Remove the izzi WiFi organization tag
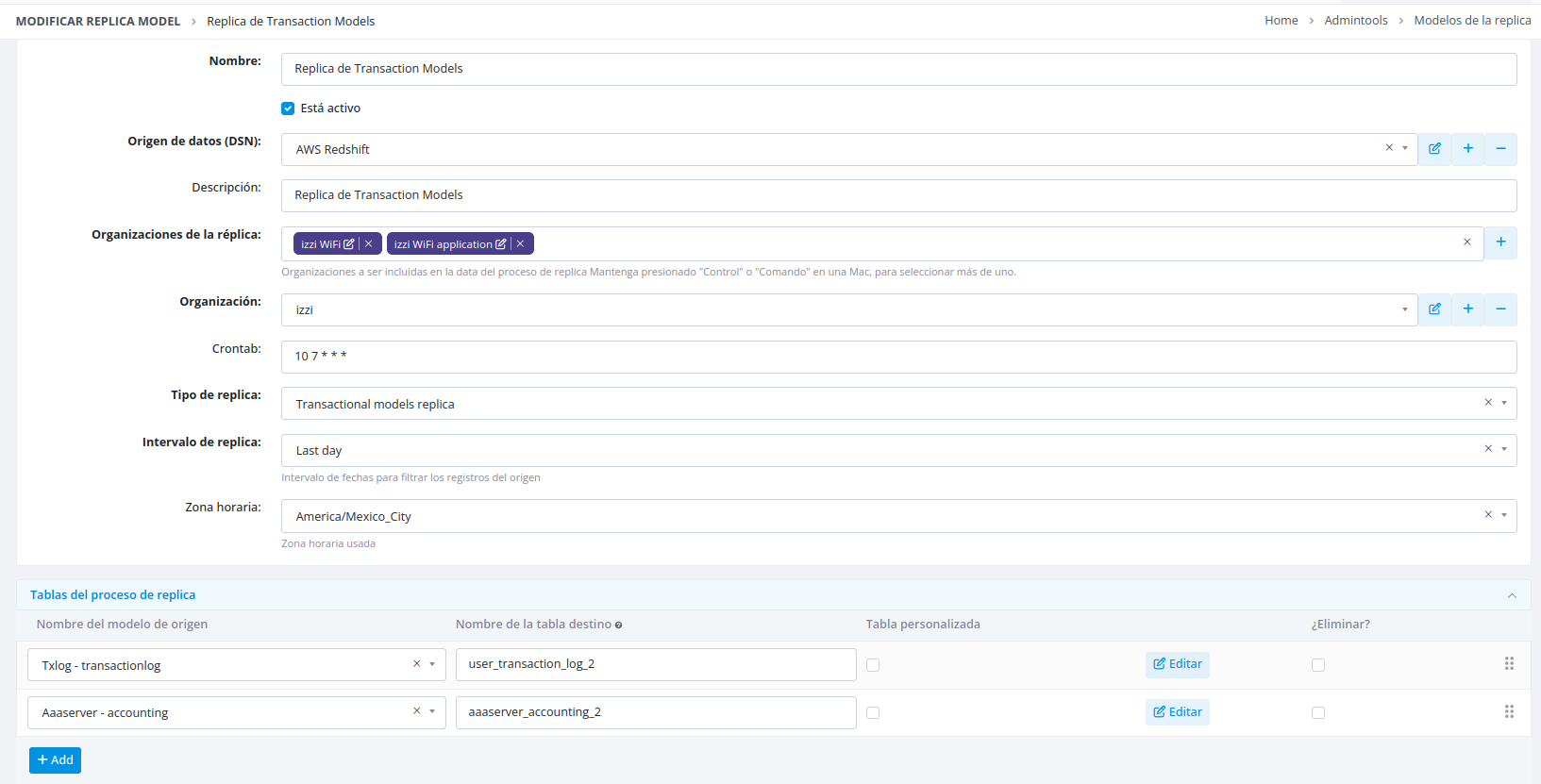The height and width of the screenshot is (784, 1541). [x=369, y=244]
